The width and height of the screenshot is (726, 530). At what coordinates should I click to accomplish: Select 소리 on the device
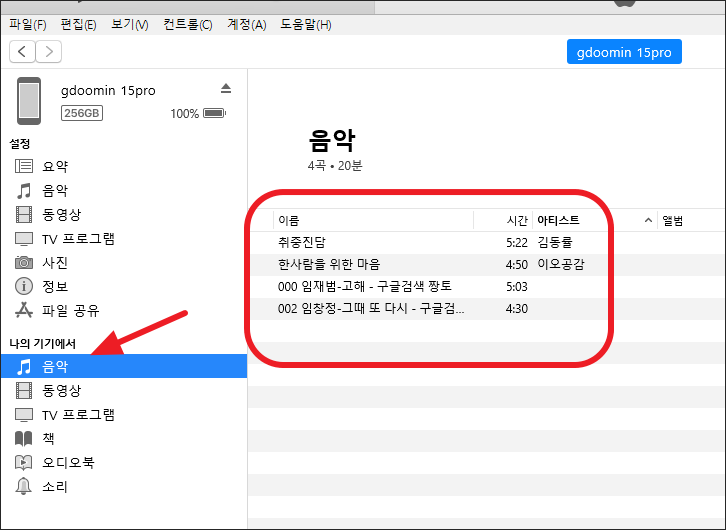point(55,486)
